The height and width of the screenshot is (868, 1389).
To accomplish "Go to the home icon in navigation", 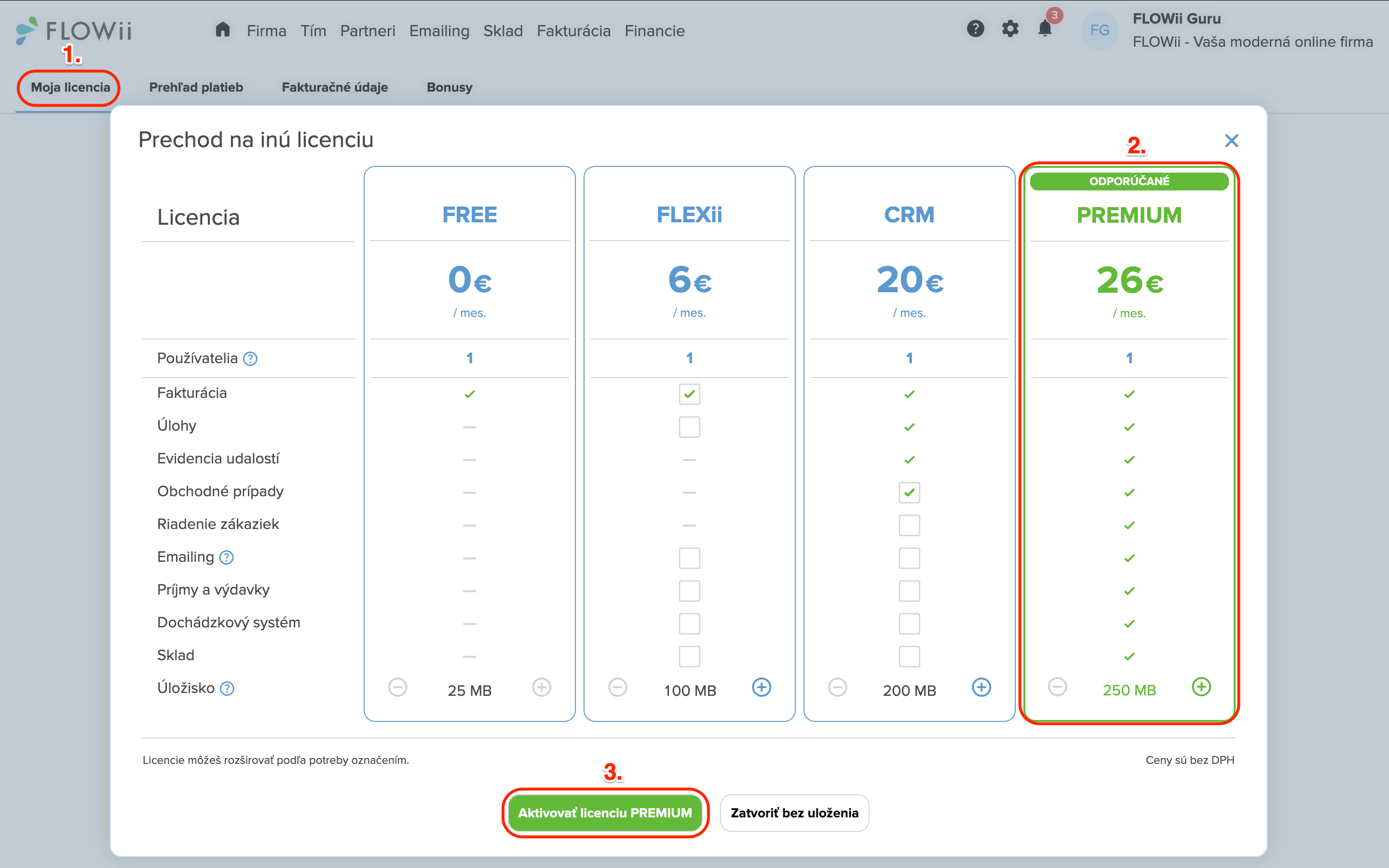I will (223, 30).
